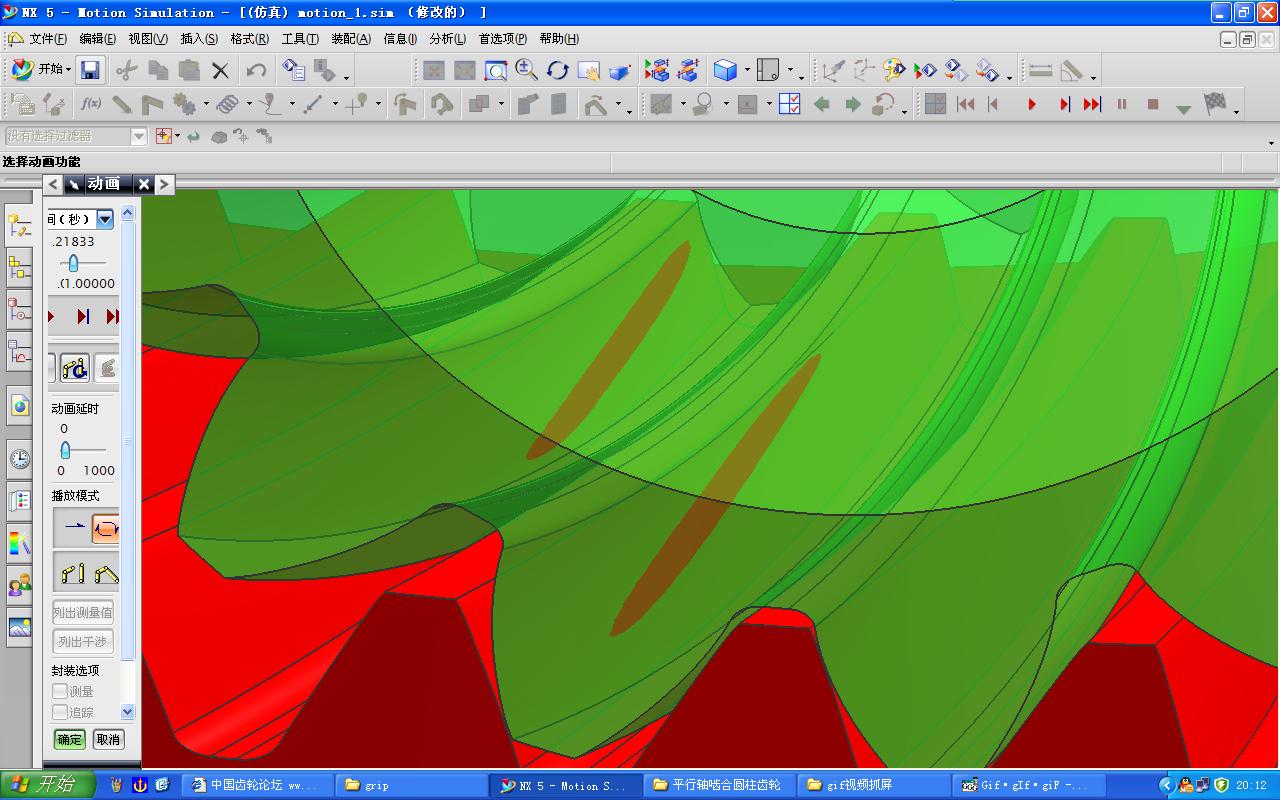The width and height of the screenshot is (1280, 800).
Task: Toggle the design position mode button
Action: (x=74, y=573)
